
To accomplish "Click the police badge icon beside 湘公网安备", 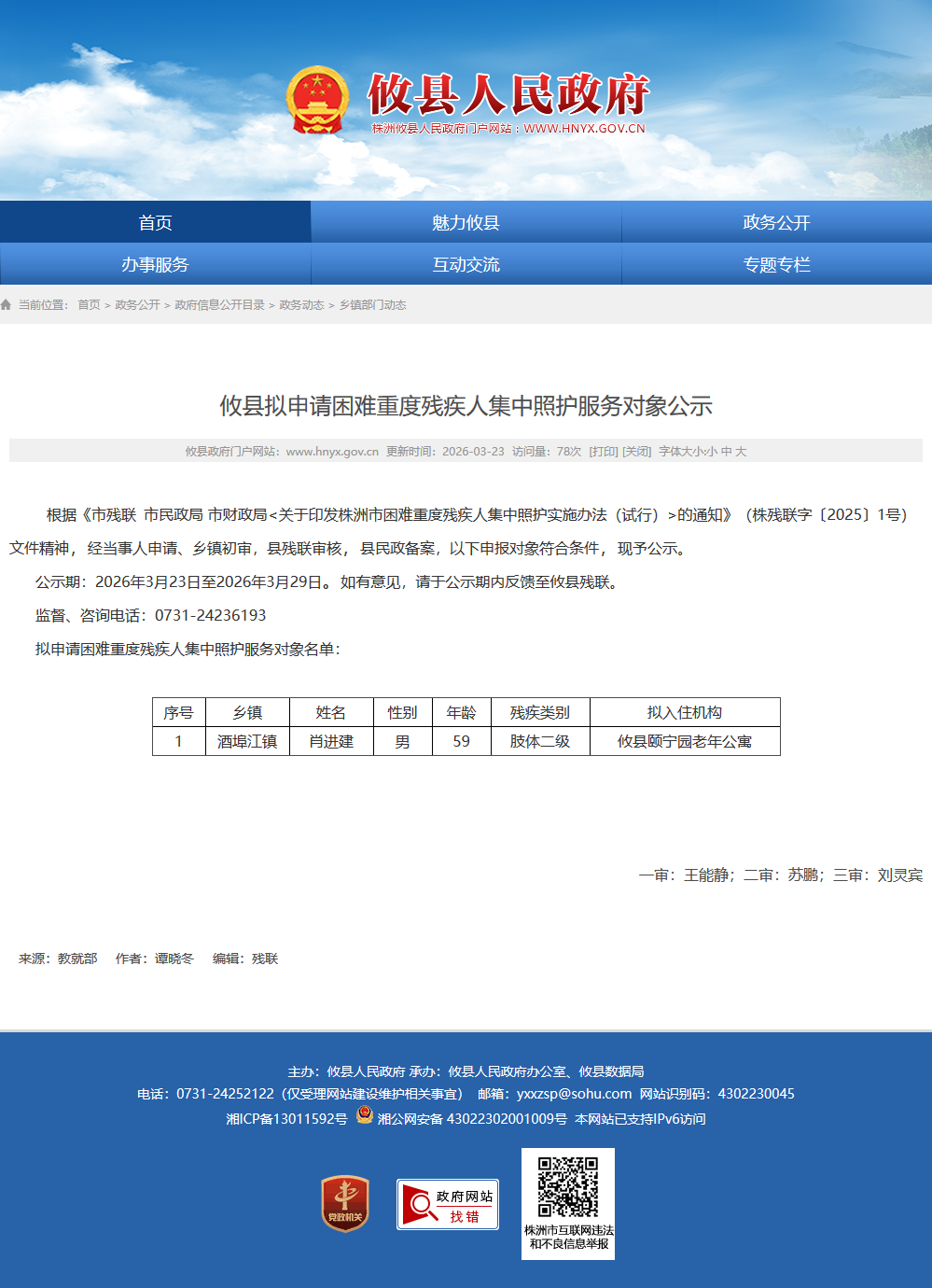I will pos(365,1115).
